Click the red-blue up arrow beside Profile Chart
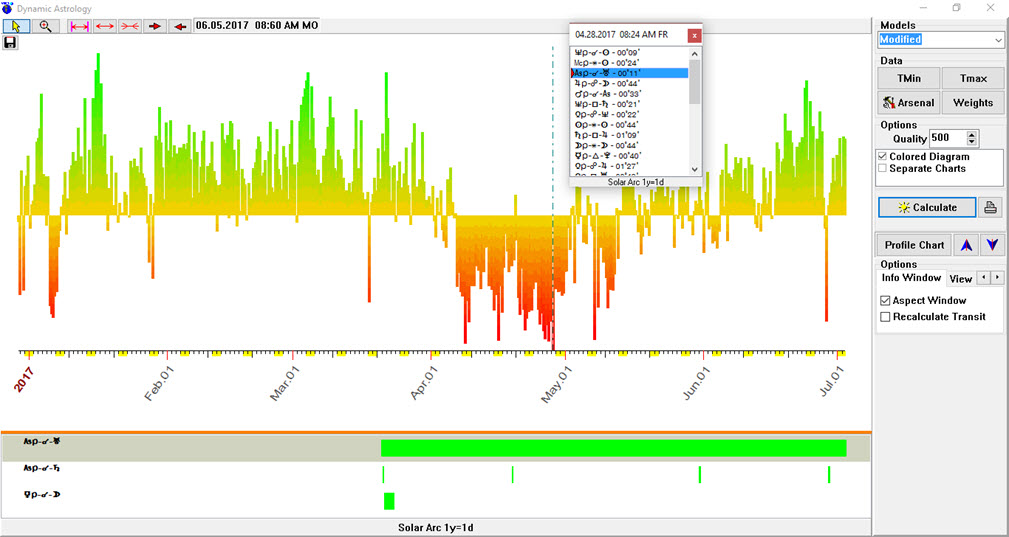The height and width of the screenshot is (537, 1009). point(966,245)
